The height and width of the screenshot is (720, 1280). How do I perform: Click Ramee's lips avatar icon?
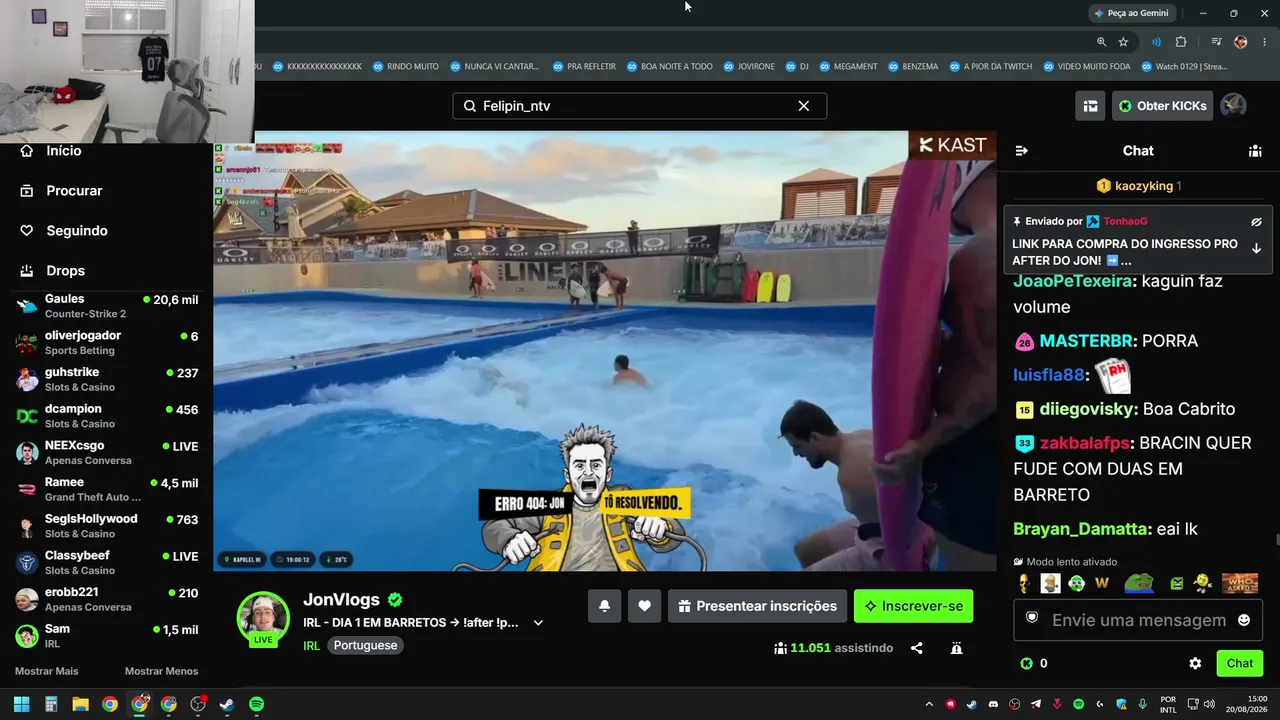click(27, 489)
